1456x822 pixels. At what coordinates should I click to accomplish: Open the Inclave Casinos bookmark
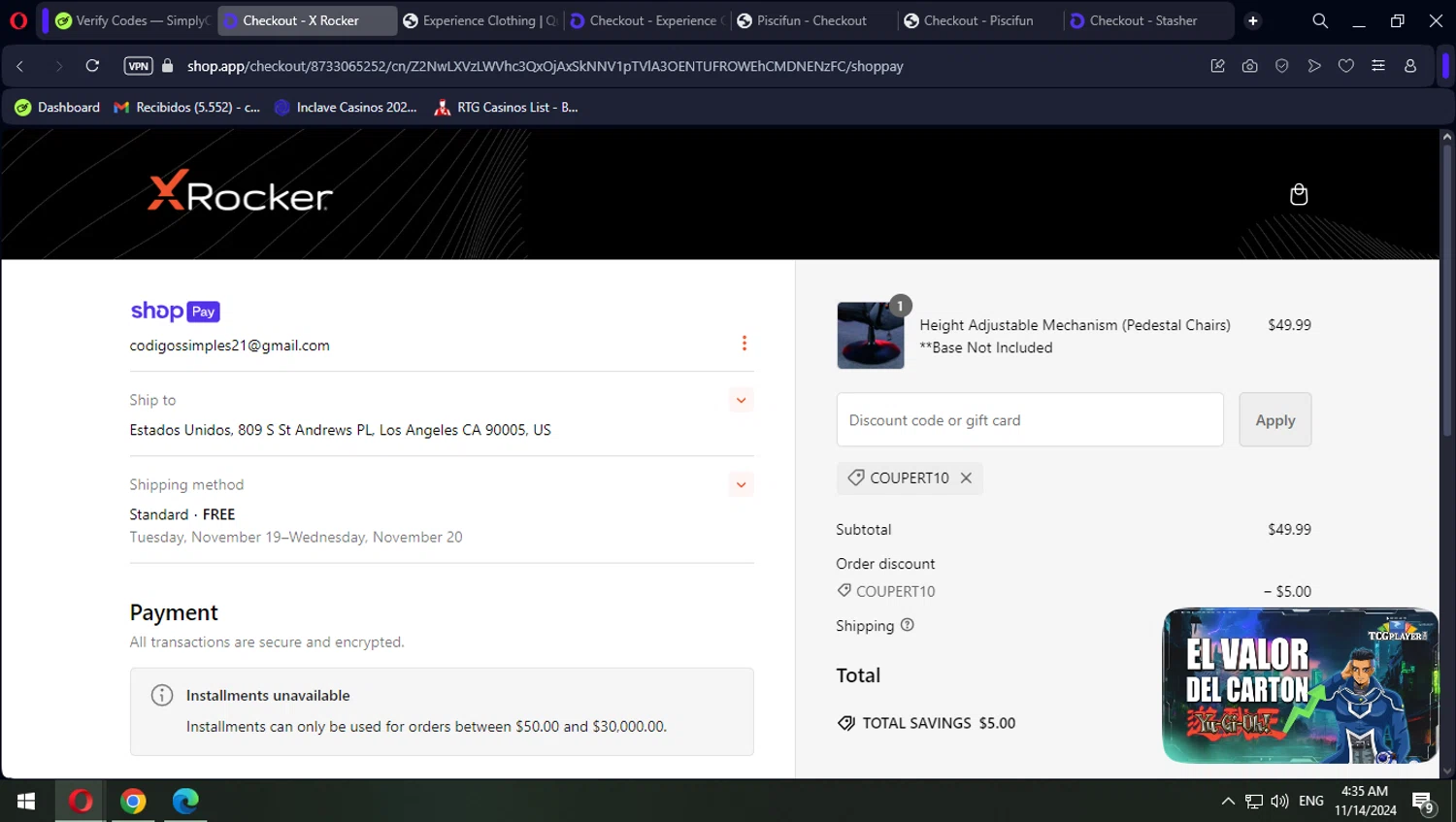(345, 108)
